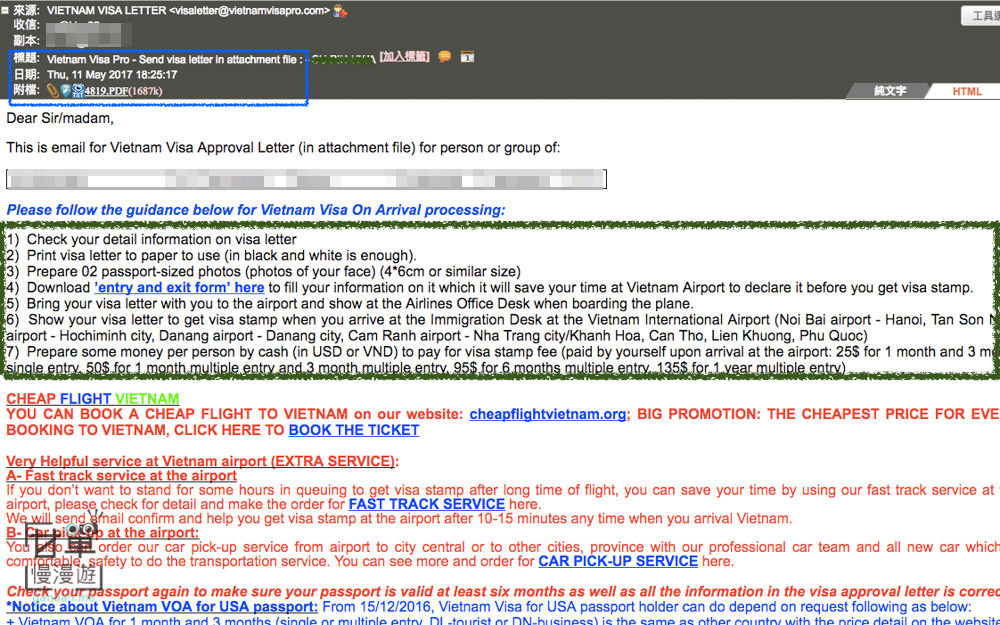Collapse the email header details

pos(5,10)
